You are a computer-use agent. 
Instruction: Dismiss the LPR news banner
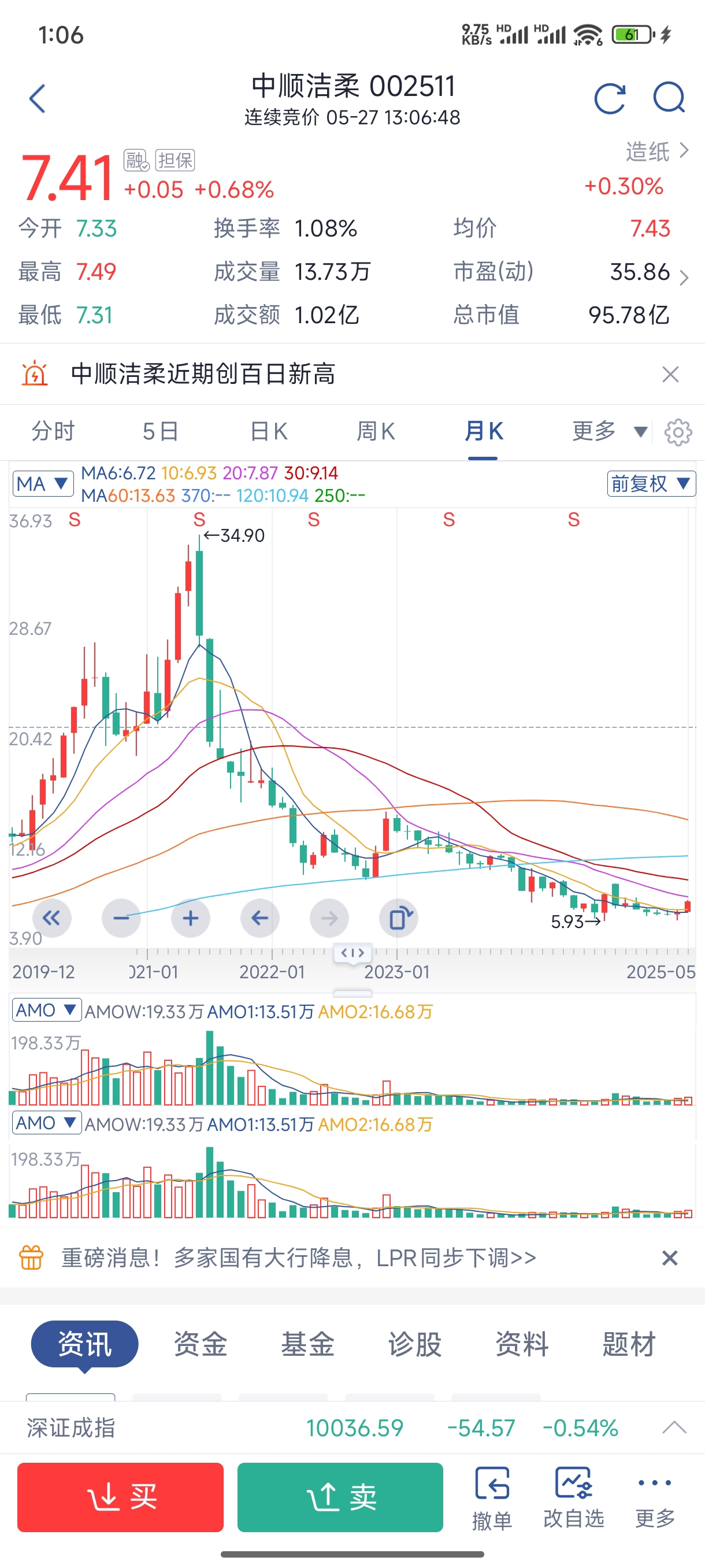click(x=670, y=1258)
